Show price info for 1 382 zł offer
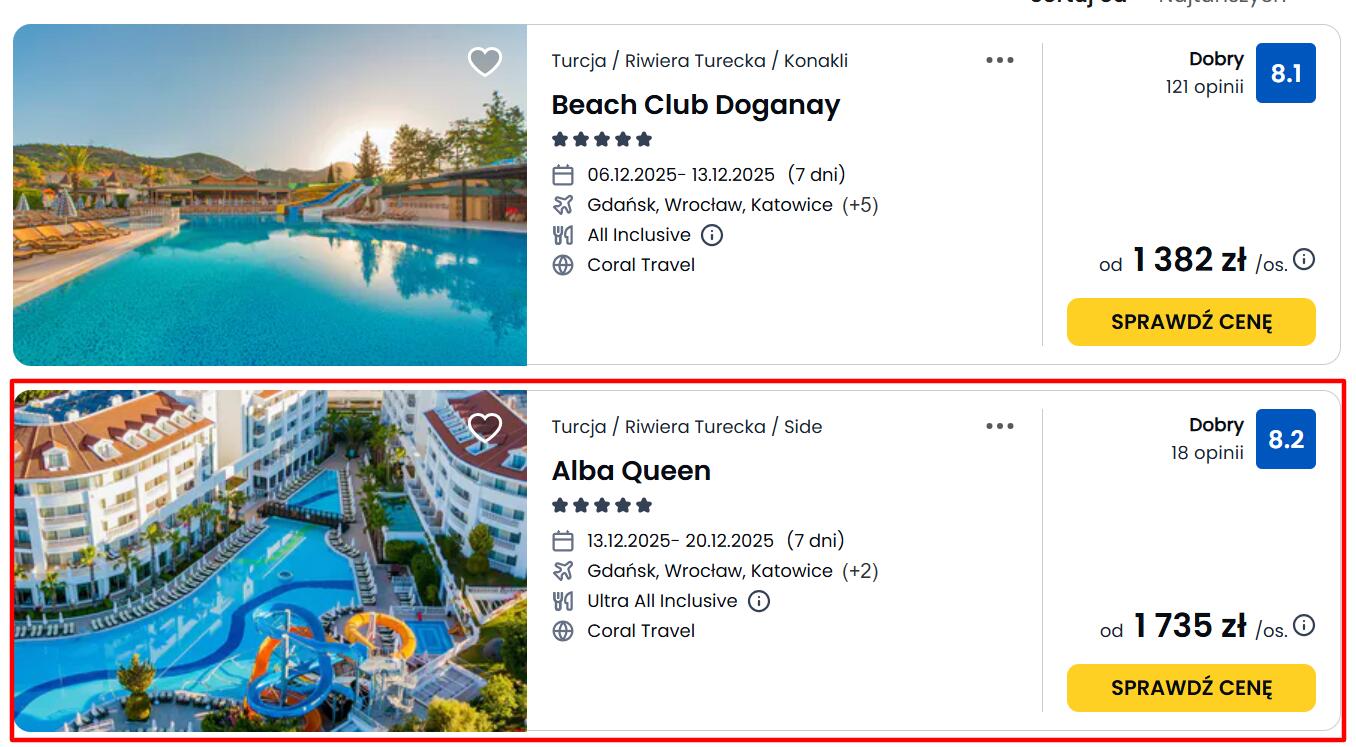 1304,260
